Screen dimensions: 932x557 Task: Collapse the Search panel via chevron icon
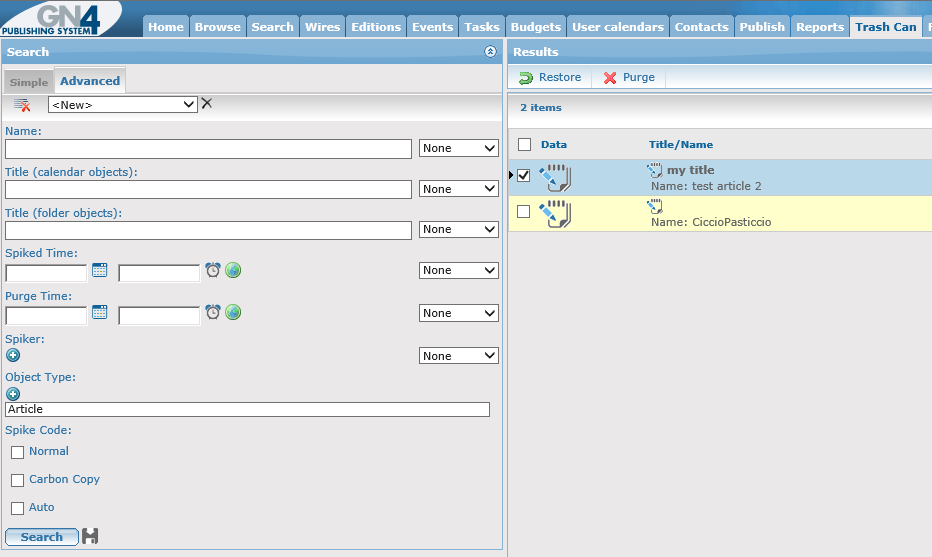[x=490, y=52]
